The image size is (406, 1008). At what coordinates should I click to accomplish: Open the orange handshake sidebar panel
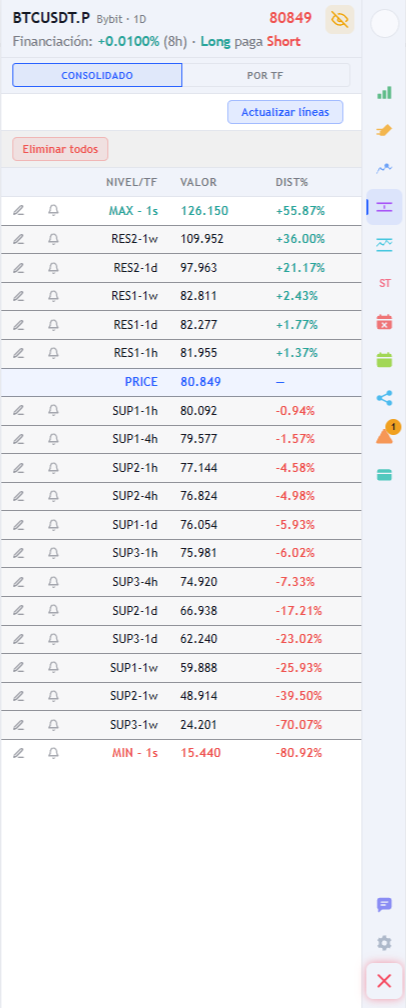coord(384,130)
